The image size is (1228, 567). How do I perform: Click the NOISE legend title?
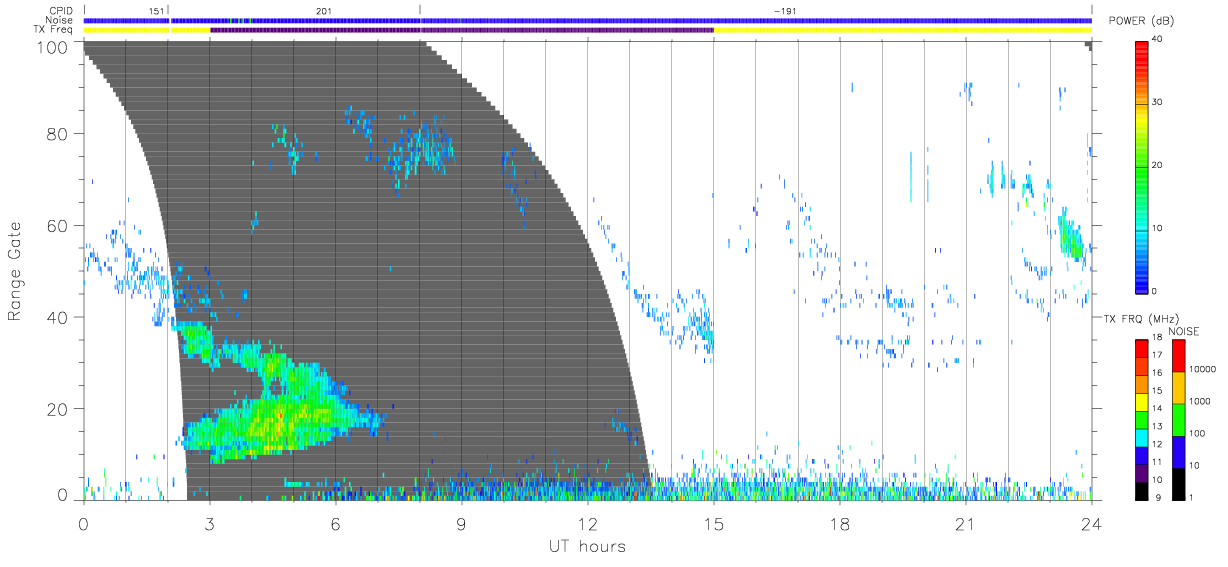(1183, 331)
